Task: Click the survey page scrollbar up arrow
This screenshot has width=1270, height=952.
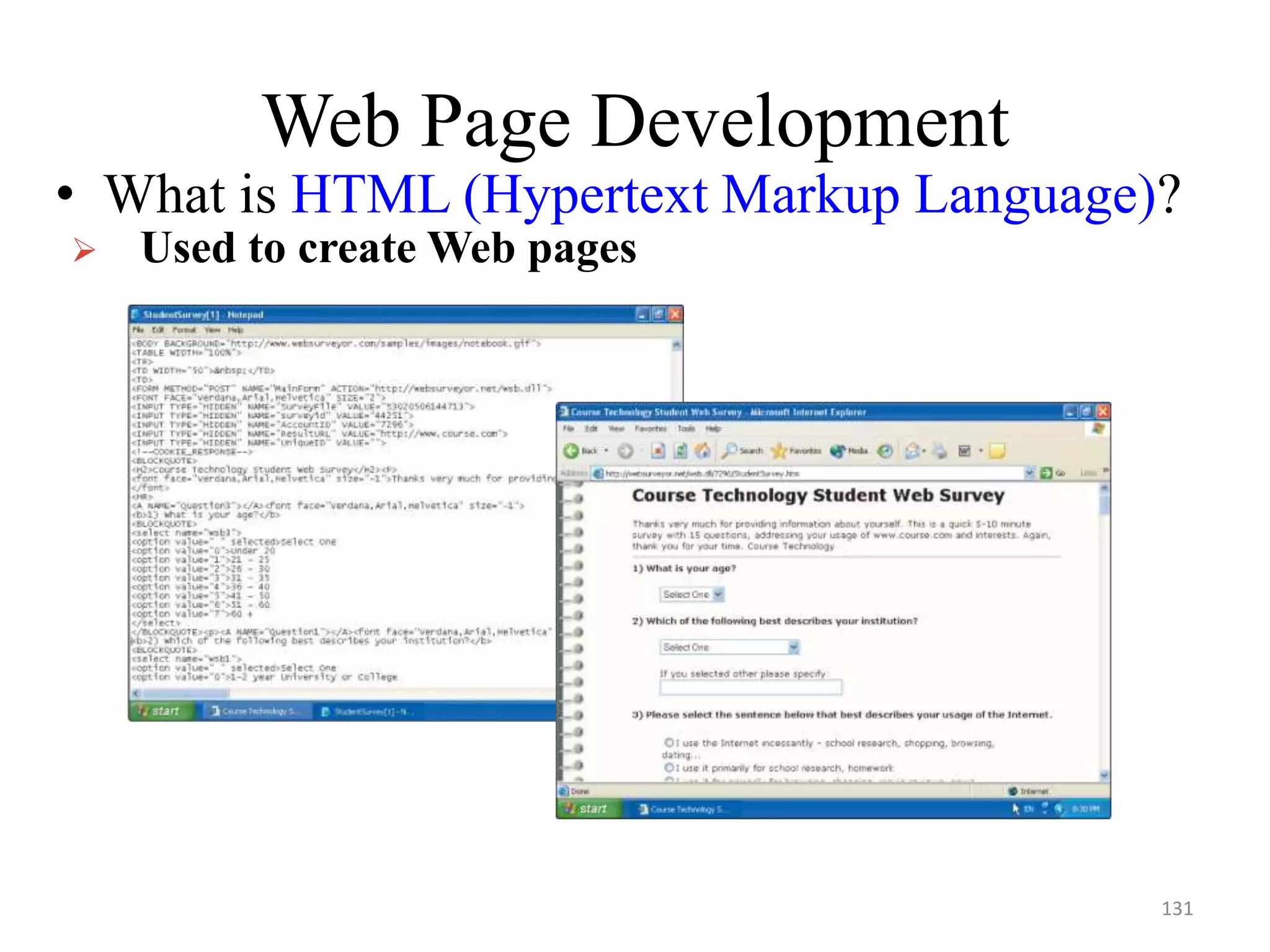Action: pyautogui.click(x=1104, y=489)
